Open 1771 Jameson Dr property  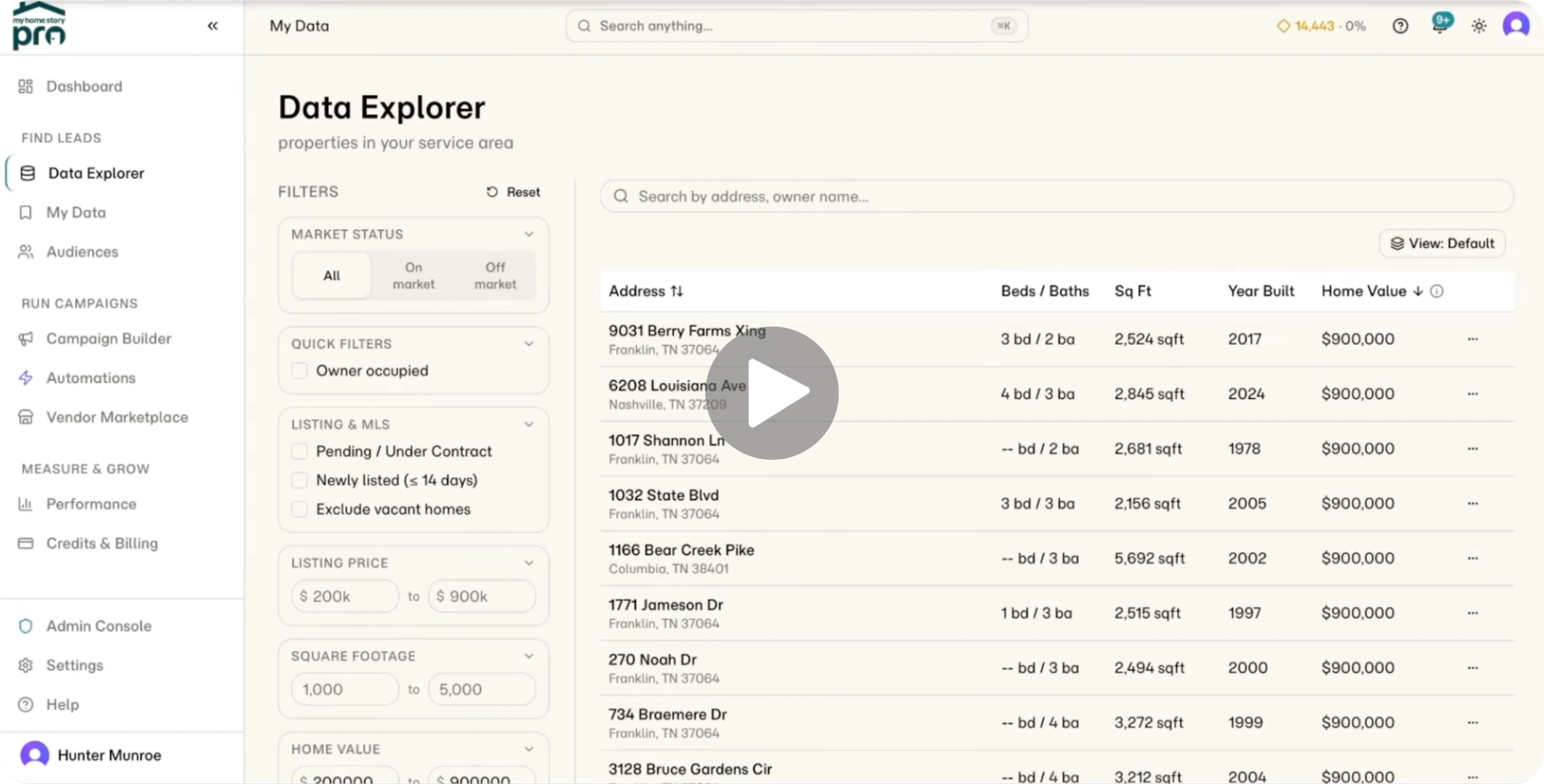(x=666, y=605)
